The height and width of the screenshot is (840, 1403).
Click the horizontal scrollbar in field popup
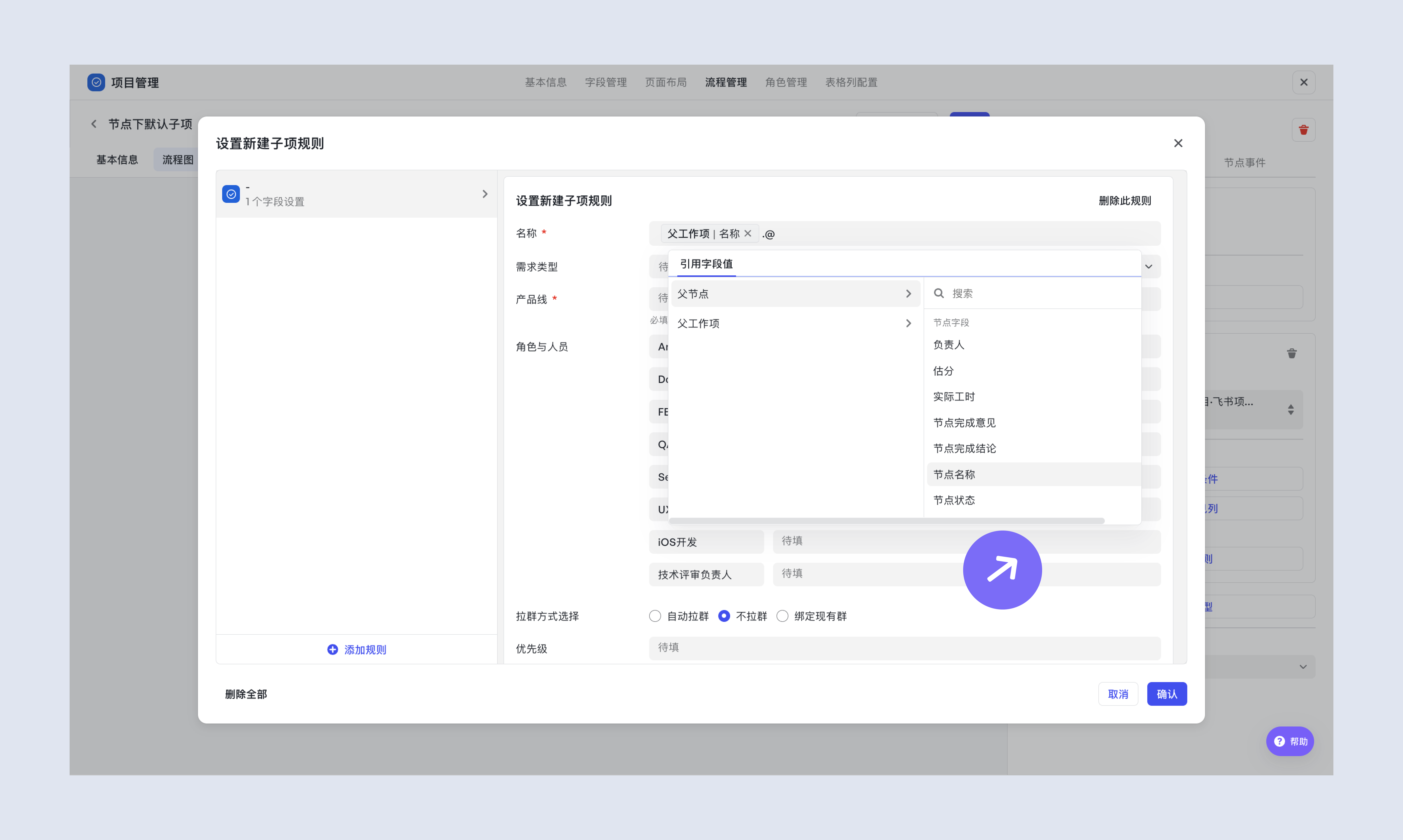pos(887,520)
